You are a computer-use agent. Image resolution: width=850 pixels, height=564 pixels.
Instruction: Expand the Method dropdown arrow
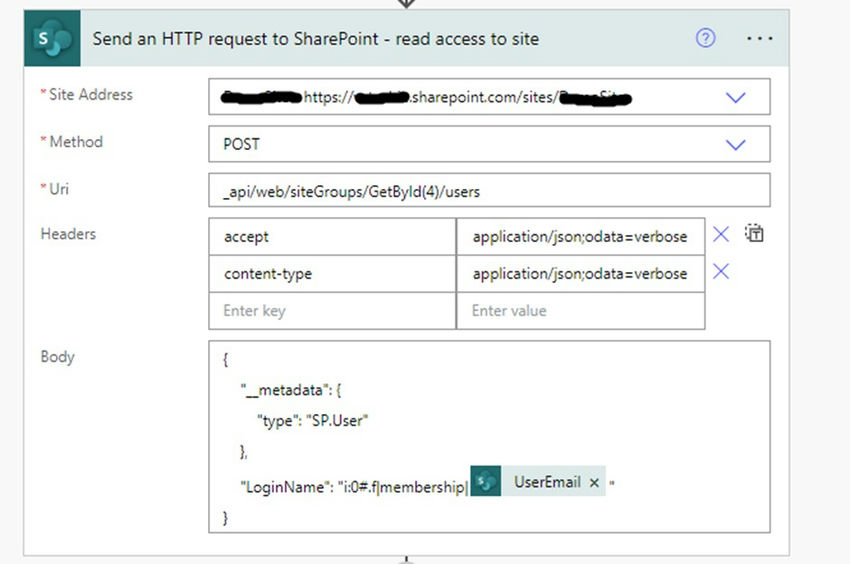tap(736, 145)
